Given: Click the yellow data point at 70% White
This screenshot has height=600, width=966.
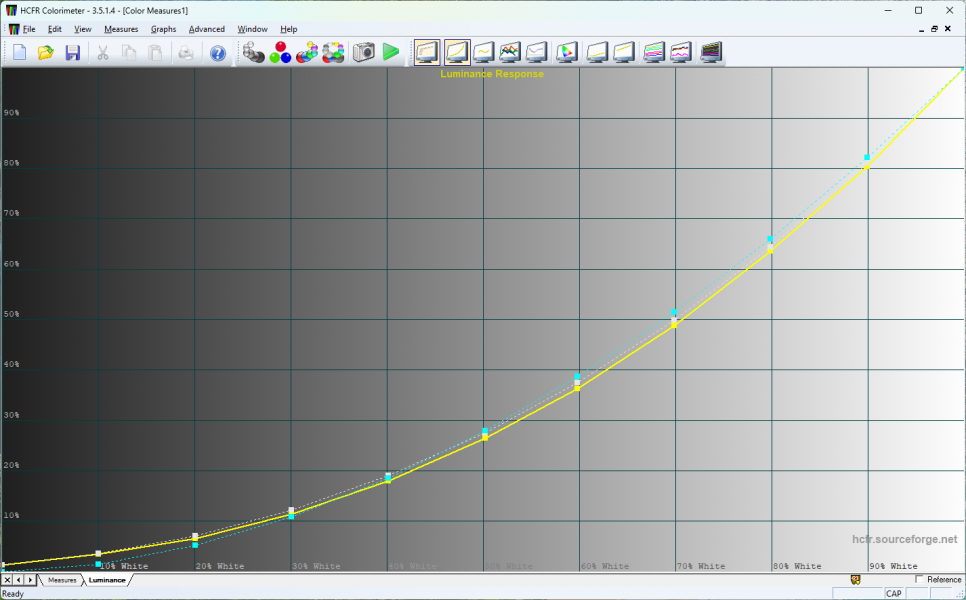Looking at the screenshot, I should [675, 324].
